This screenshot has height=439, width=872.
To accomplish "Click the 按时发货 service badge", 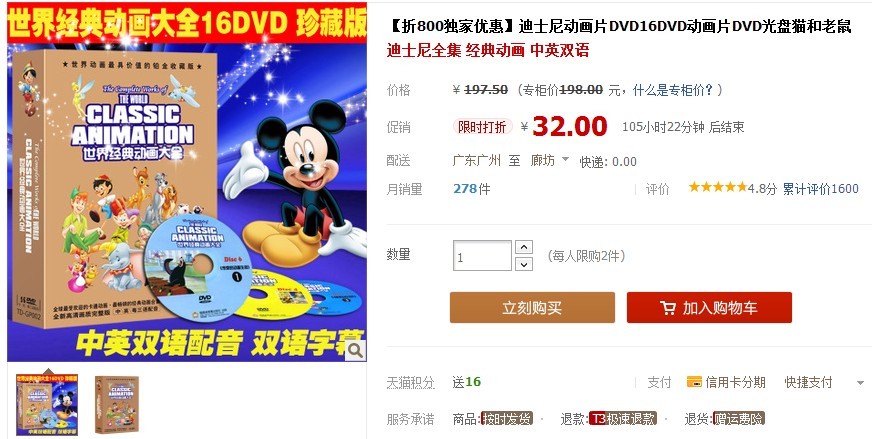I will (x=507, y=418).
